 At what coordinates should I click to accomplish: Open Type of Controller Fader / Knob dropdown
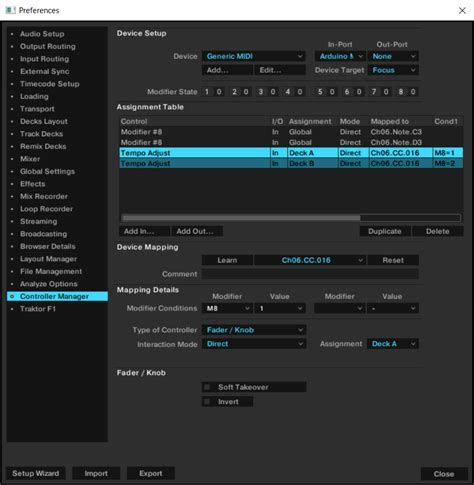(254, 330)
